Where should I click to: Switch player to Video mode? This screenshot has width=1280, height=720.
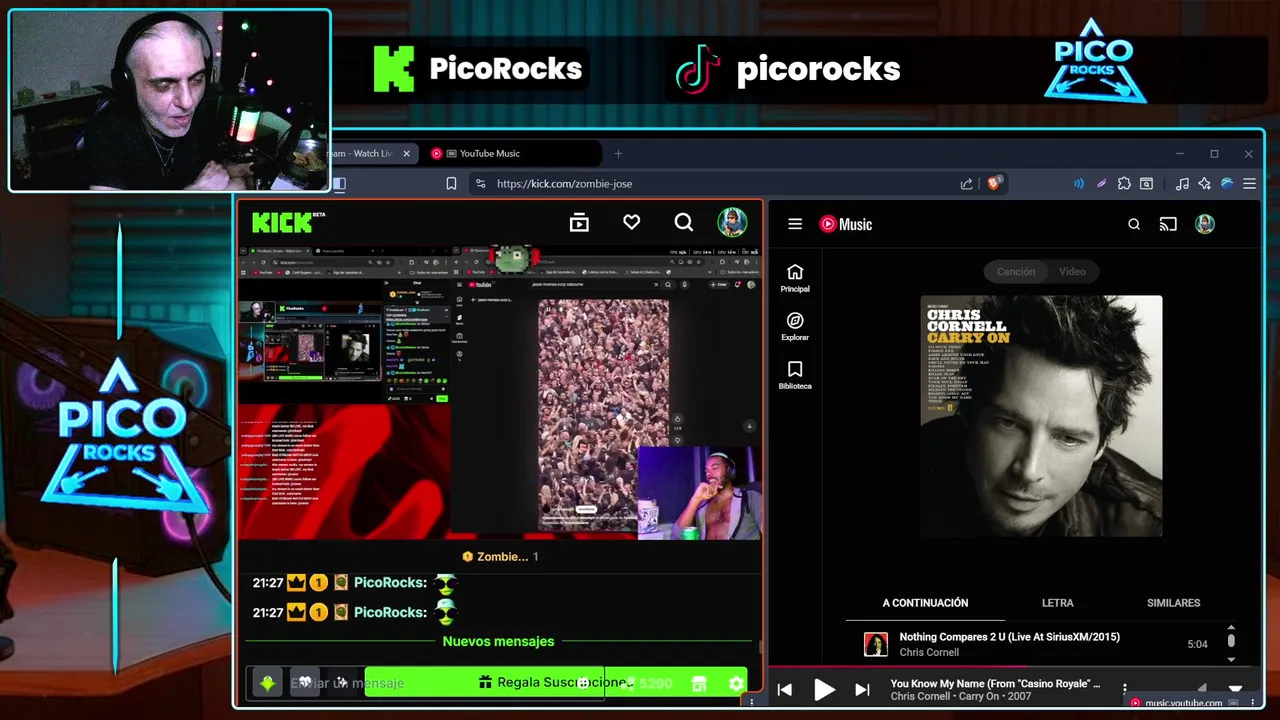point(1072,271)
